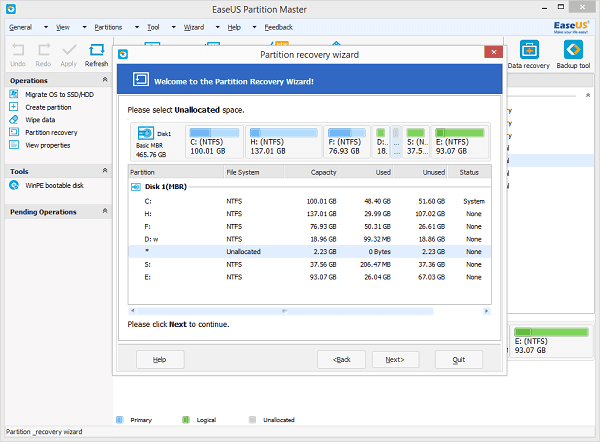Select the small unallocated block in disk map
The image size is (600, 442).
(x=396, y=142)
